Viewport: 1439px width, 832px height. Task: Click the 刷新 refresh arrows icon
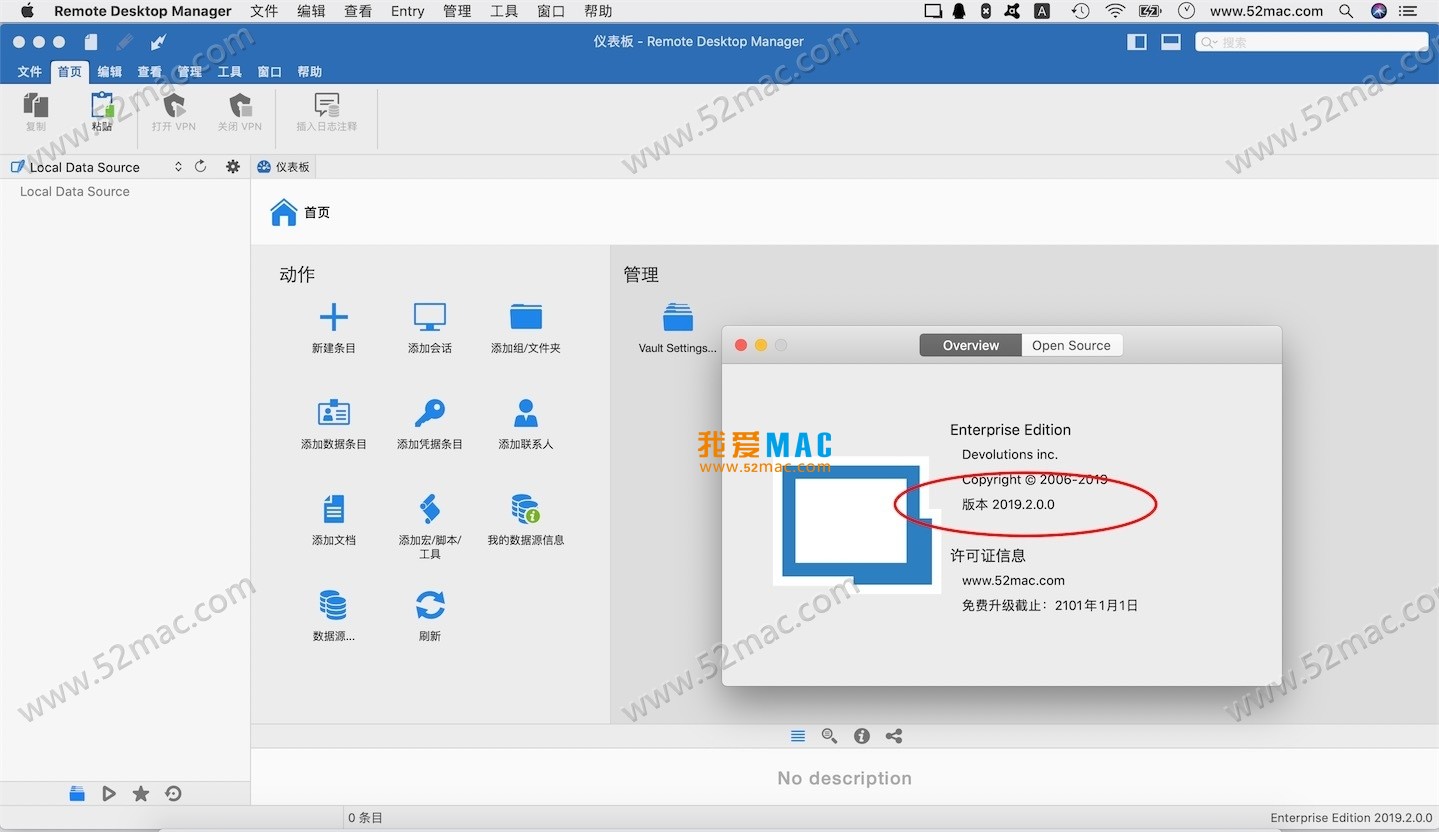coord(429,605)
